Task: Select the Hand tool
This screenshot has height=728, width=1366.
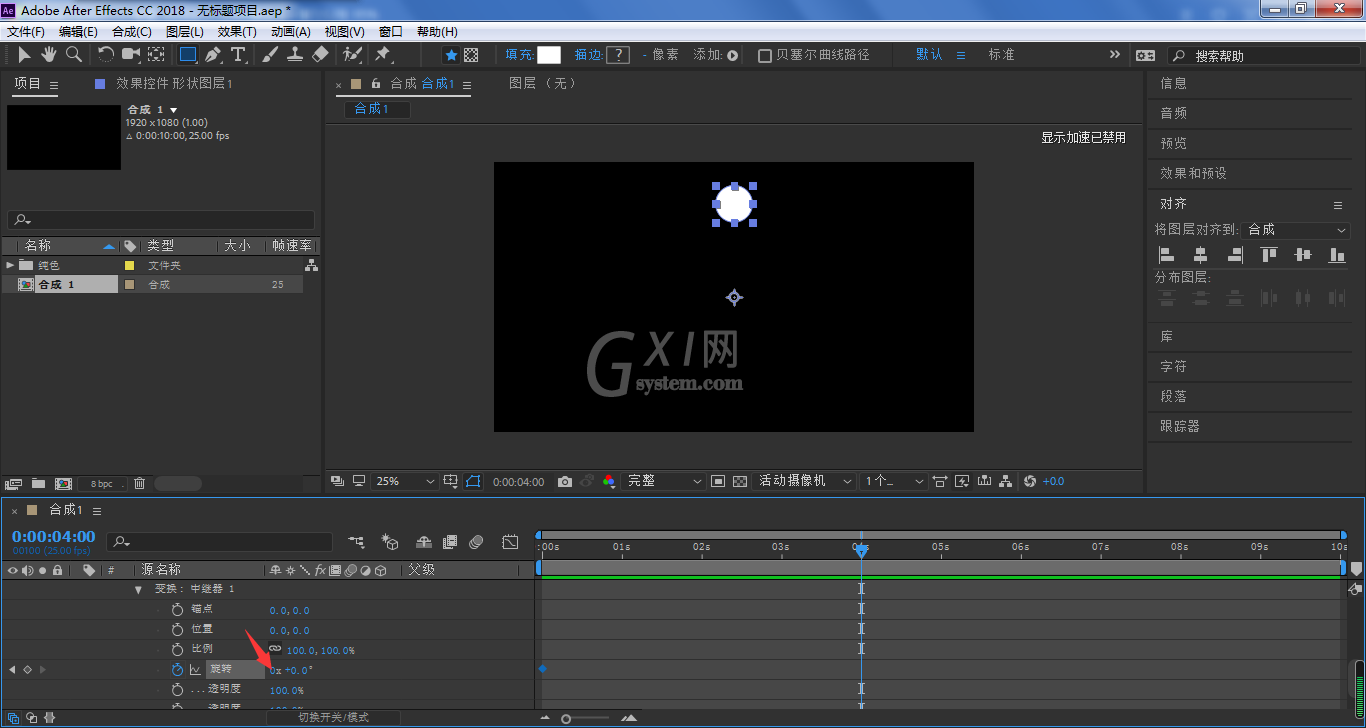Action: 48,54
